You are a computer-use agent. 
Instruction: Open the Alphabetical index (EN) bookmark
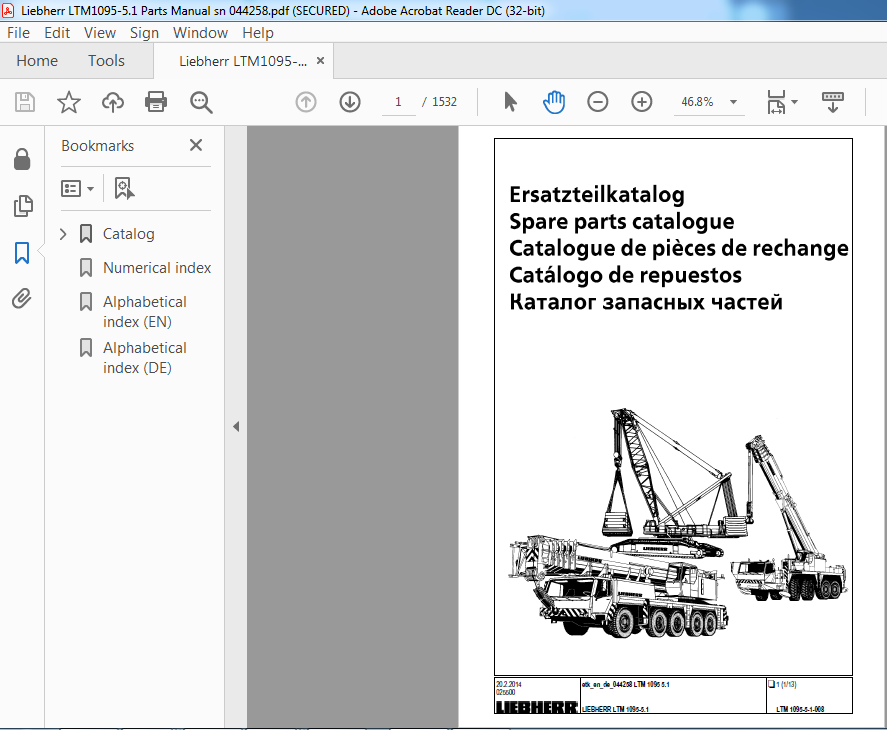tap(144, 312)
